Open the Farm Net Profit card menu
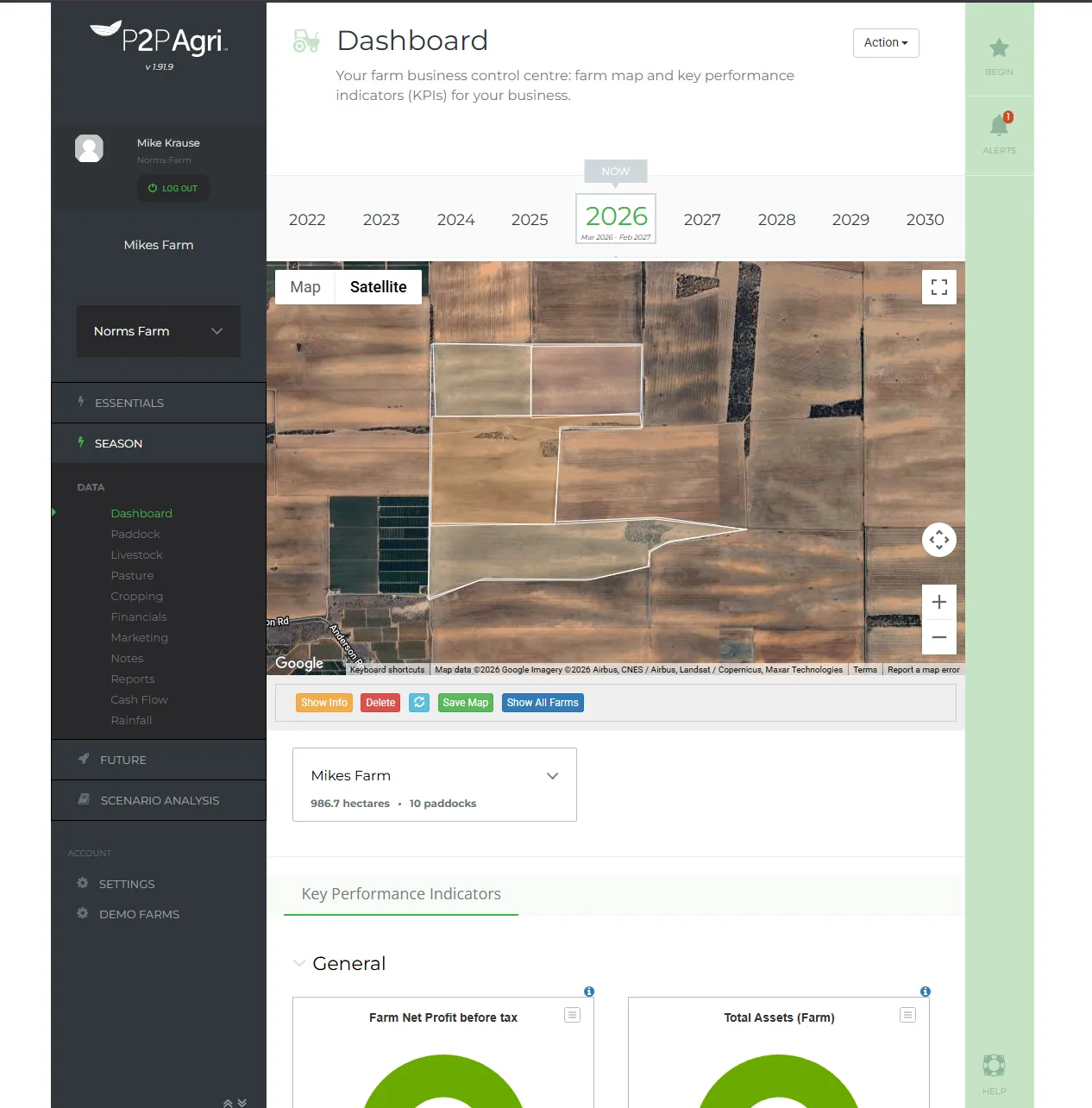Screen dimensions: 1092x1108 [x=572, y=1015]
